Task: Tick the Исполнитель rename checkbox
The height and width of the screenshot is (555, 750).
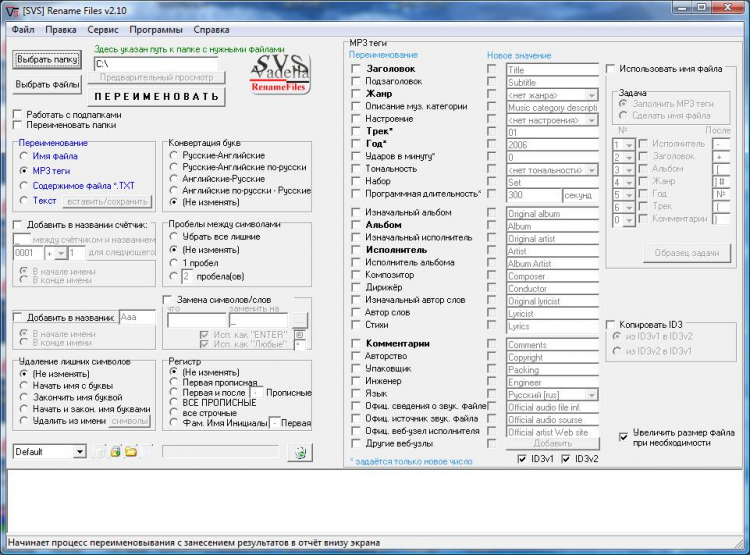Action: point(356,250)
